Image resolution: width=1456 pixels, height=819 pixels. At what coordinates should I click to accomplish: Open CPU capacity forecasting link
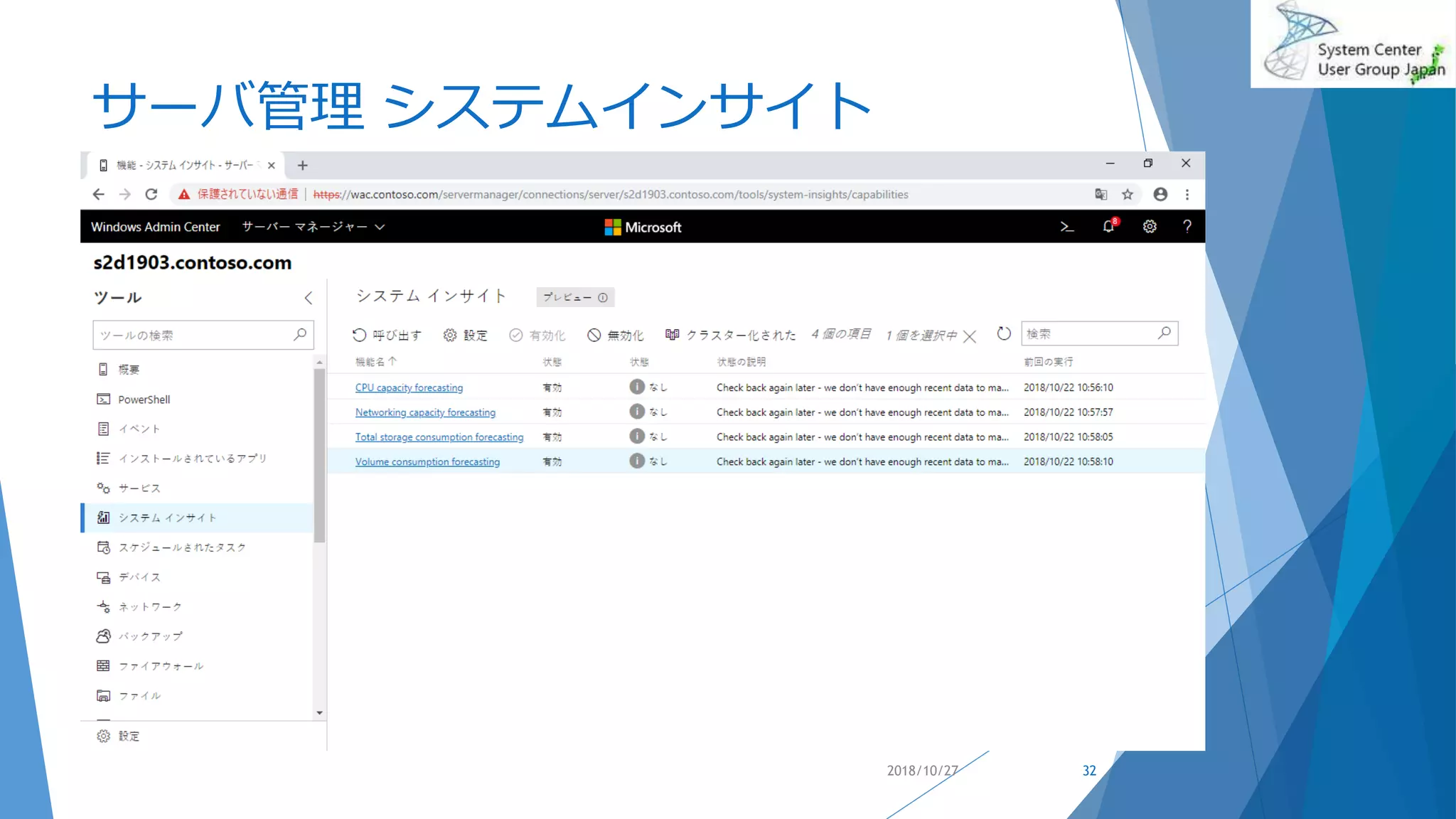409,387
